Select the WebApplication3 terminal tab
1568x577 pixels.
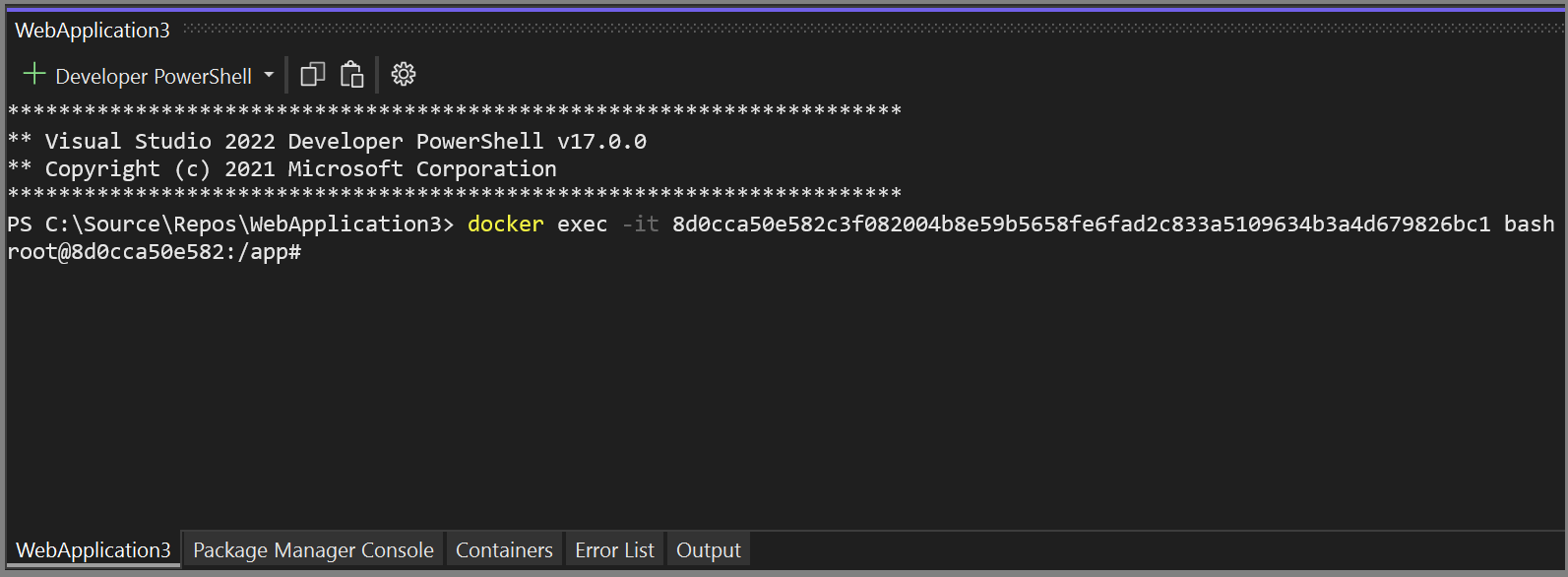click(92, 549)
